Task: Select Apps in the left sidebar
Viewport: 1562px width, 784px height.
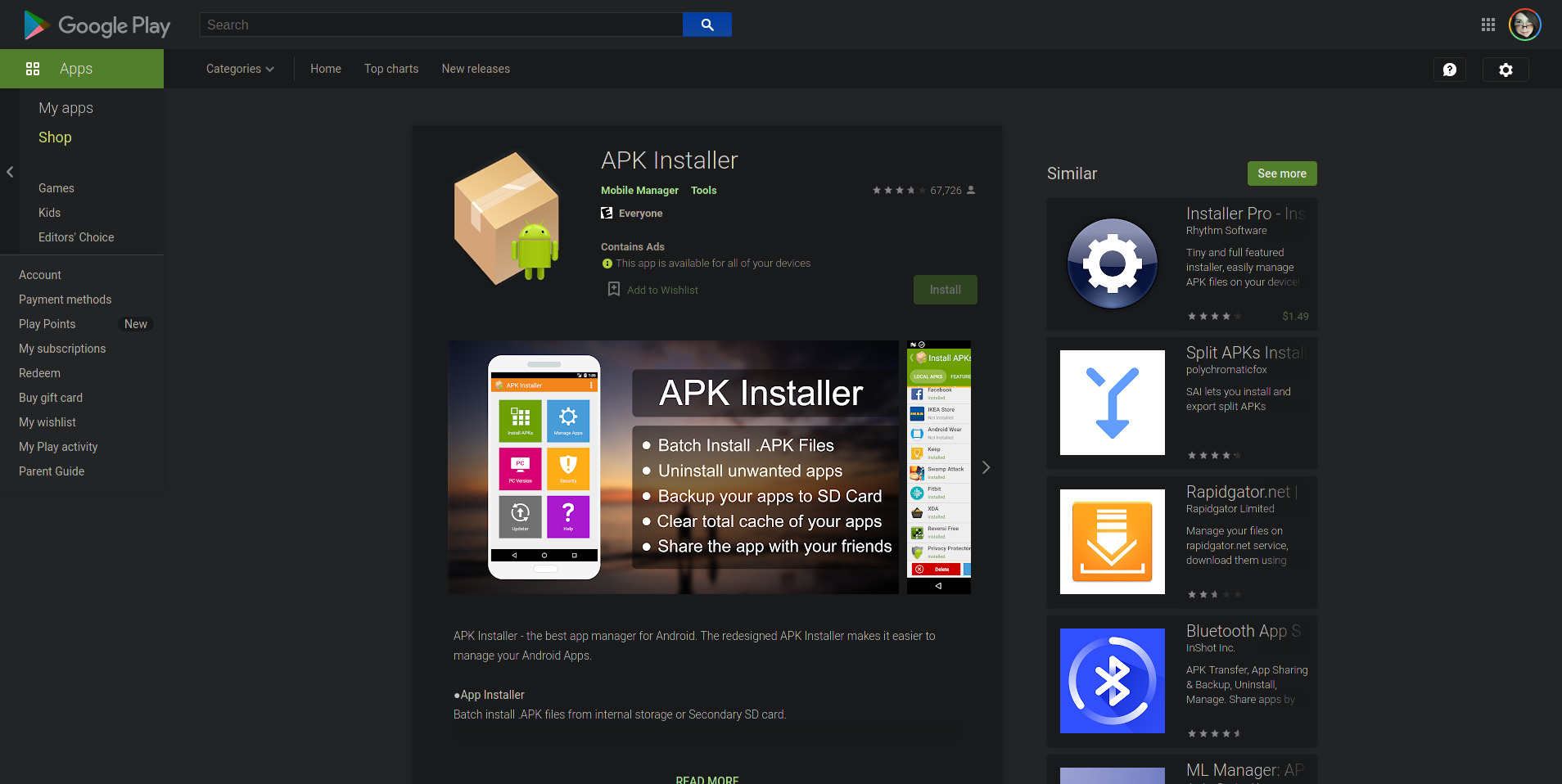Action: 82,69
